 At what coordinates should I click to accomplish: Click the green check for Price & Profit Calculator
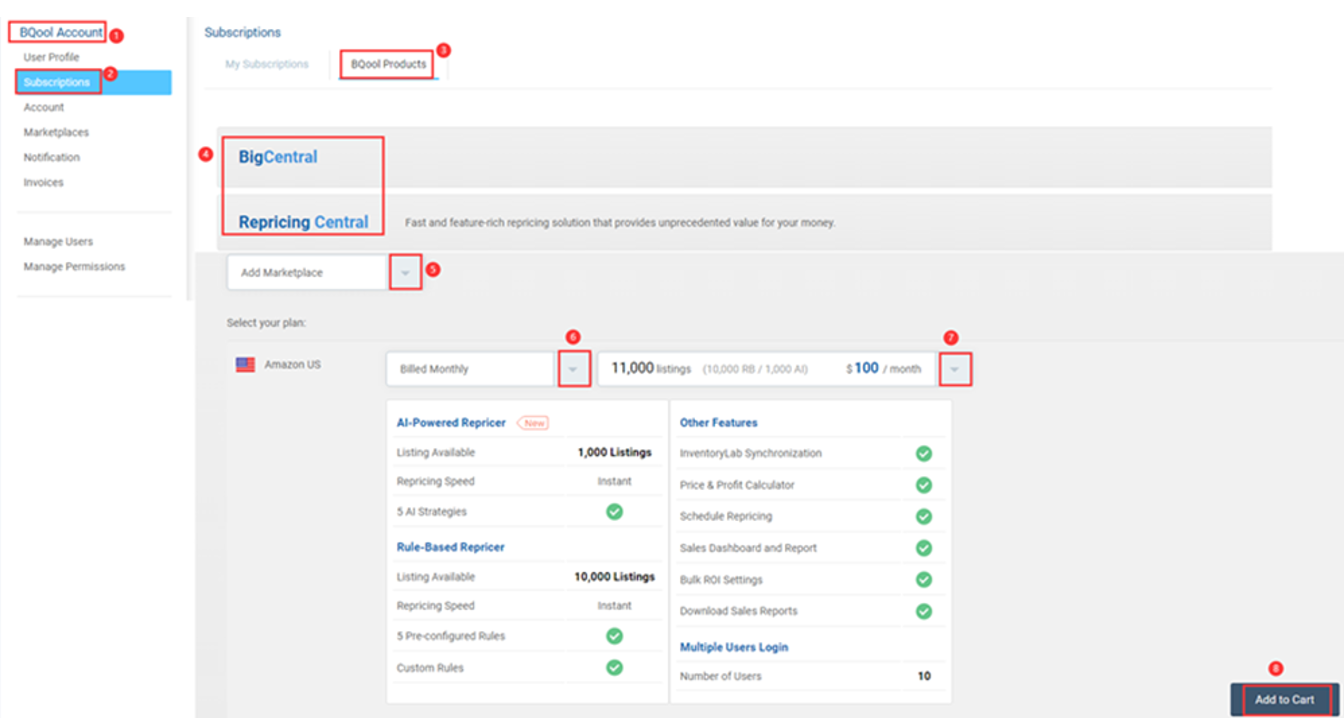click(924, 485)
